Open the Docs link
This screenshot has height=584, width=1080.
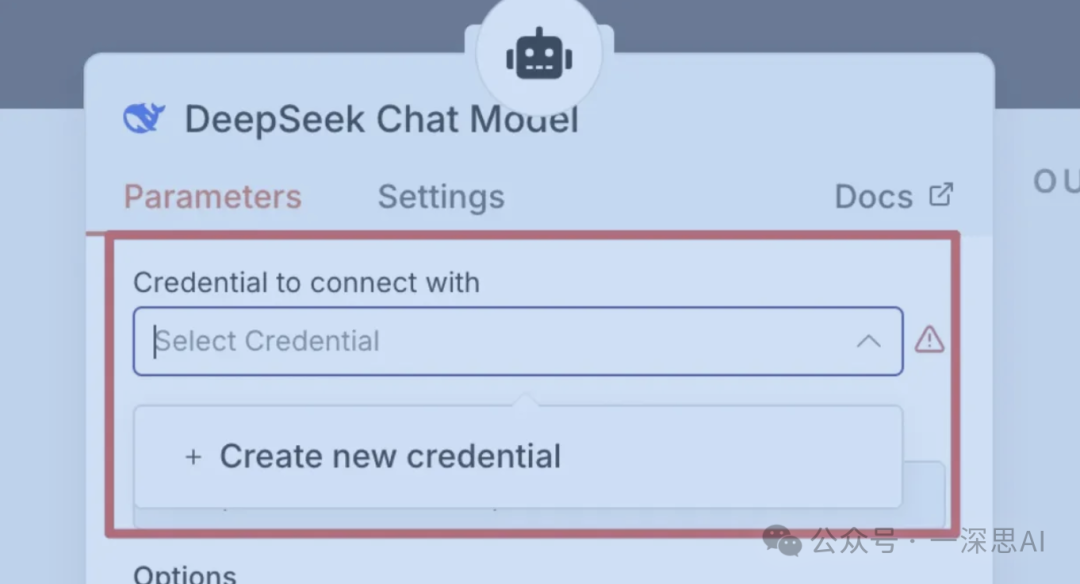(874, 197)
